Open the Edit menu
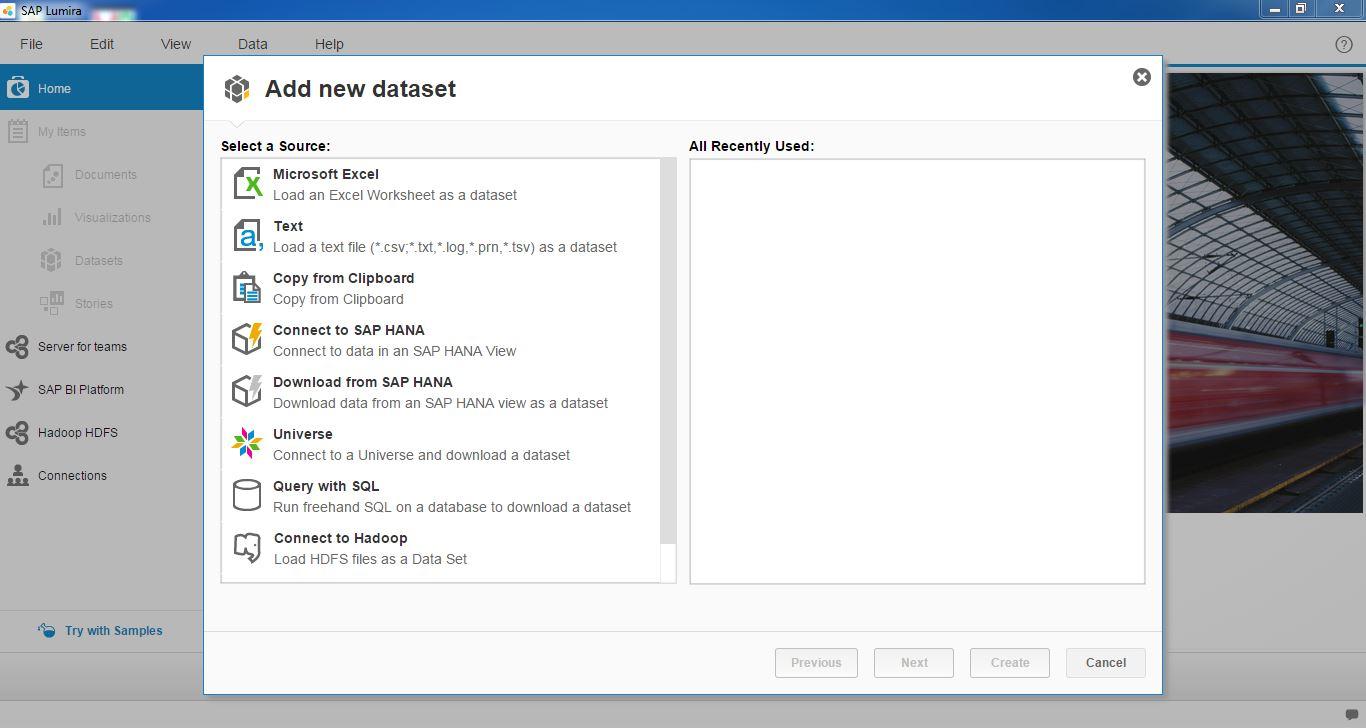The height and width of the screenshot is (728, 1366). click(102, 44)
